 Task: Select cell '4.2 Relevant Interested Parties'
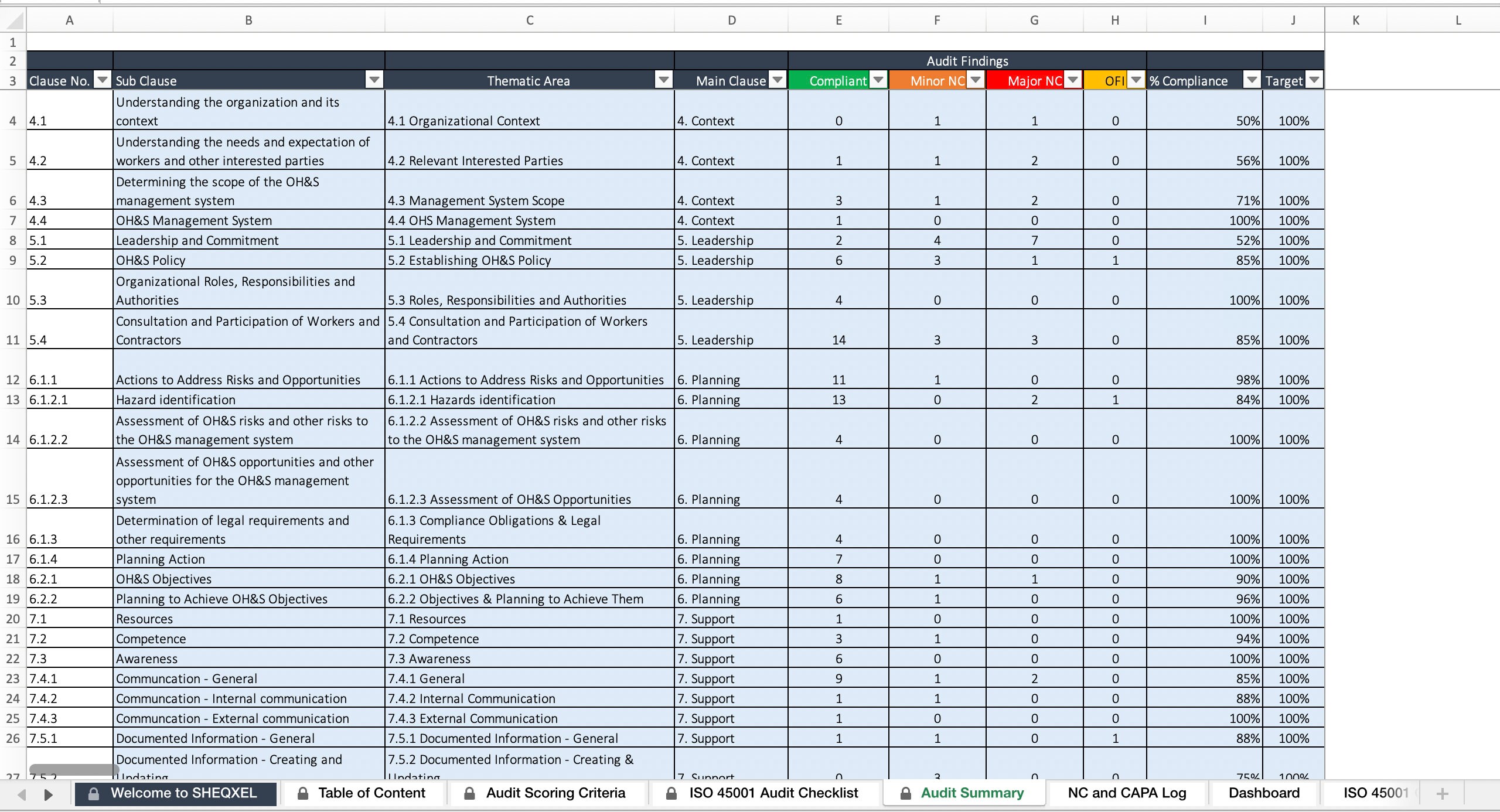(x=530, y=150)
